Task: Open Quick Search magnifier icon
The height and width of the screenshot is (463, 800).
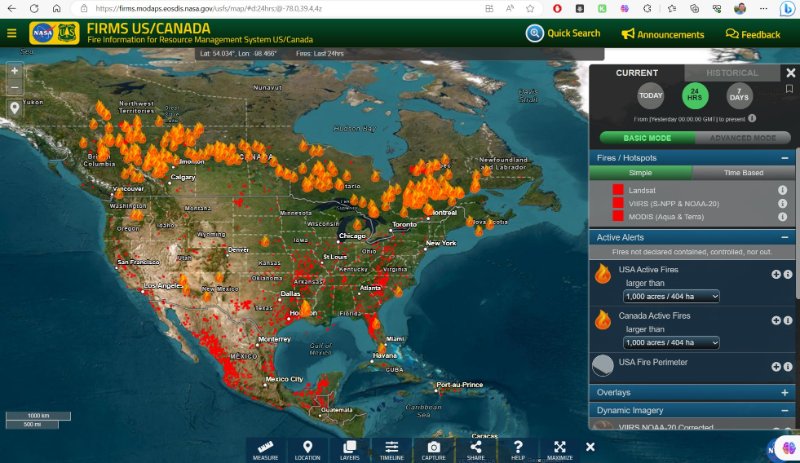Action: (534, 33)
